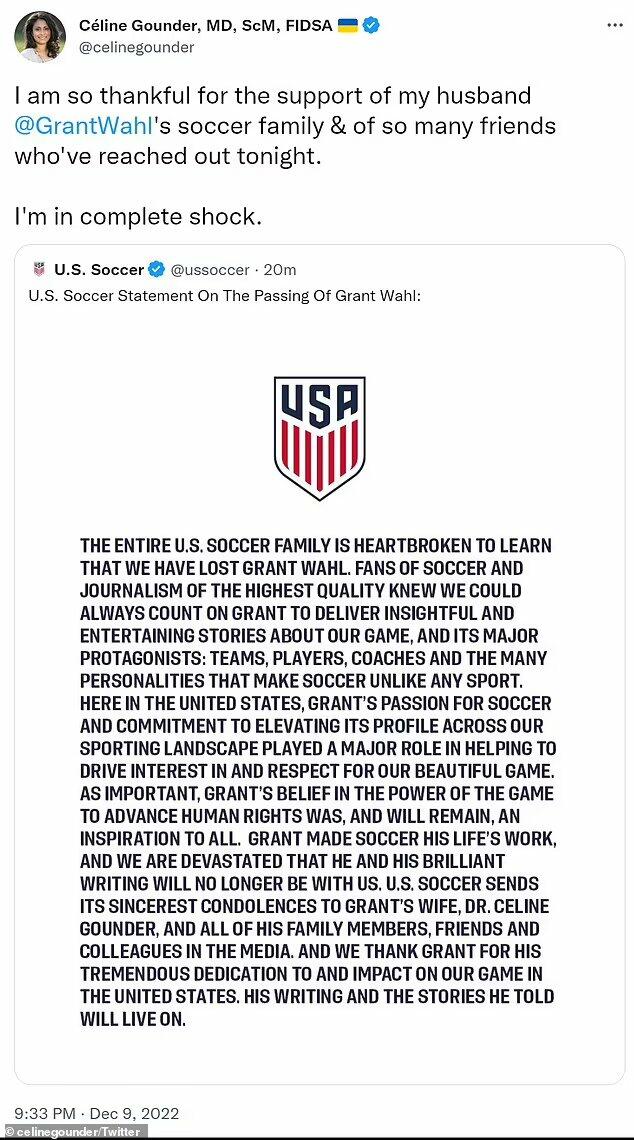This screenshot has height=1140, width=634.
Task: Click the "I am so thankful" opening tweet line
Action: pos(272,97)
